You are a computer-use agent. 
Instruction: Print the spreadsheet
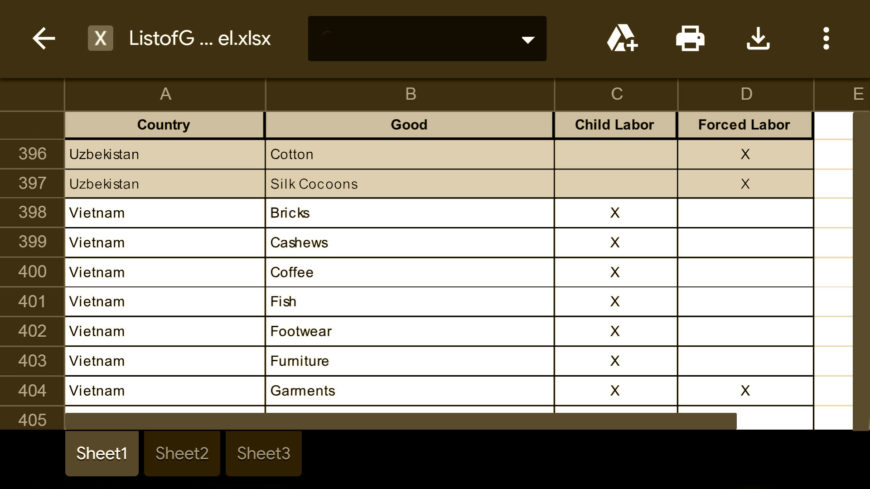click(690, 39)
